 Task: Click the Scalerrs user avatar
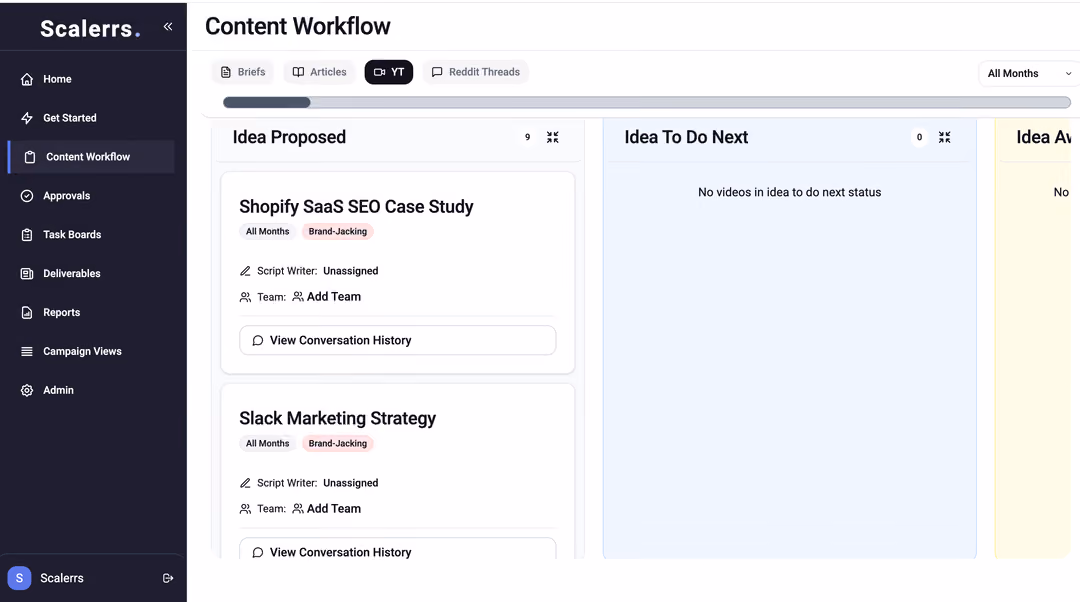tap(19, 578)
